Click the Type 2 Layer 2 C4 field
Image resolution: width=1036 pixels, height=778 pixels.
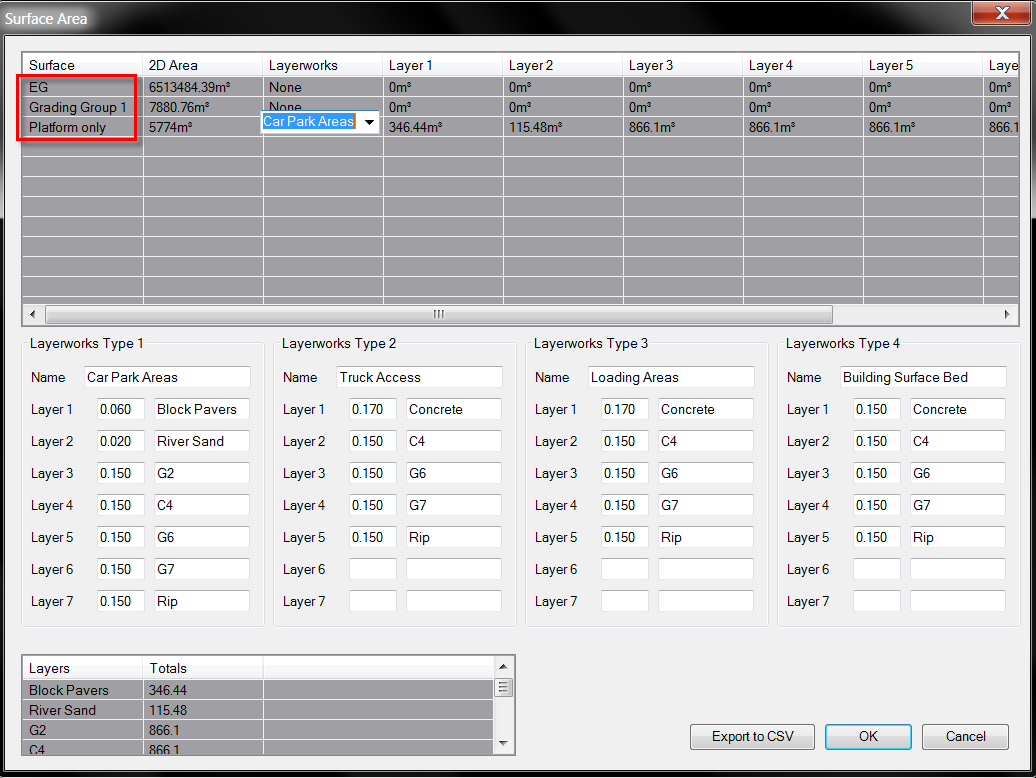pyautogui.click(x=454, y=441)
